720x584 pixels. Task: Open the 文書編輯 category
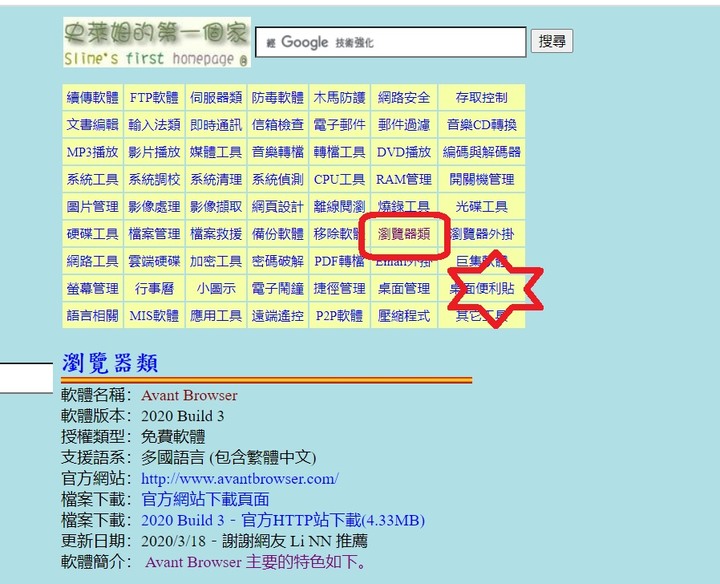93,124
